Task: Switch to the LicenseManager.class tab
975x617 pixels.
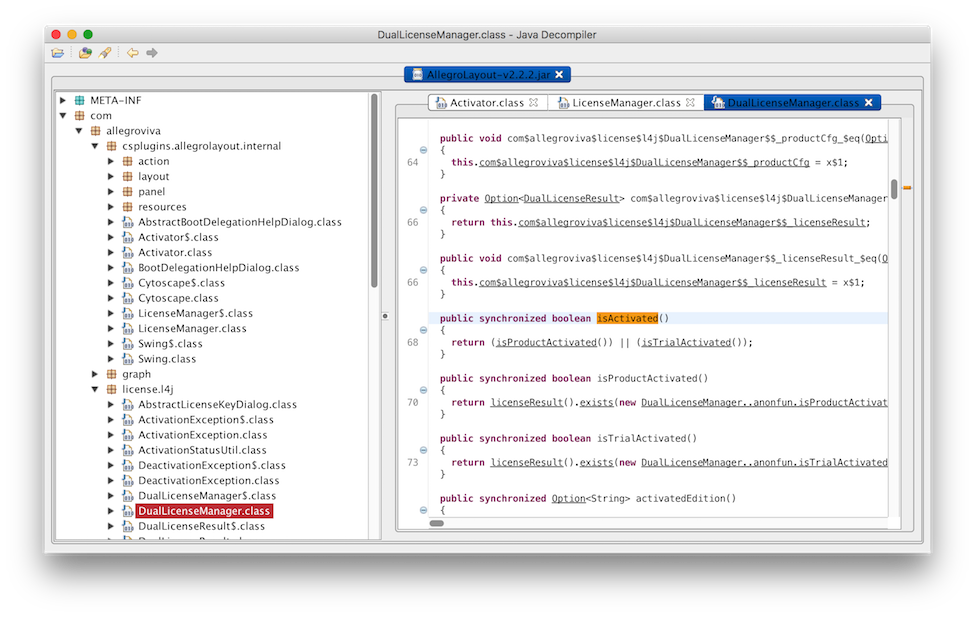Action: 626,103
